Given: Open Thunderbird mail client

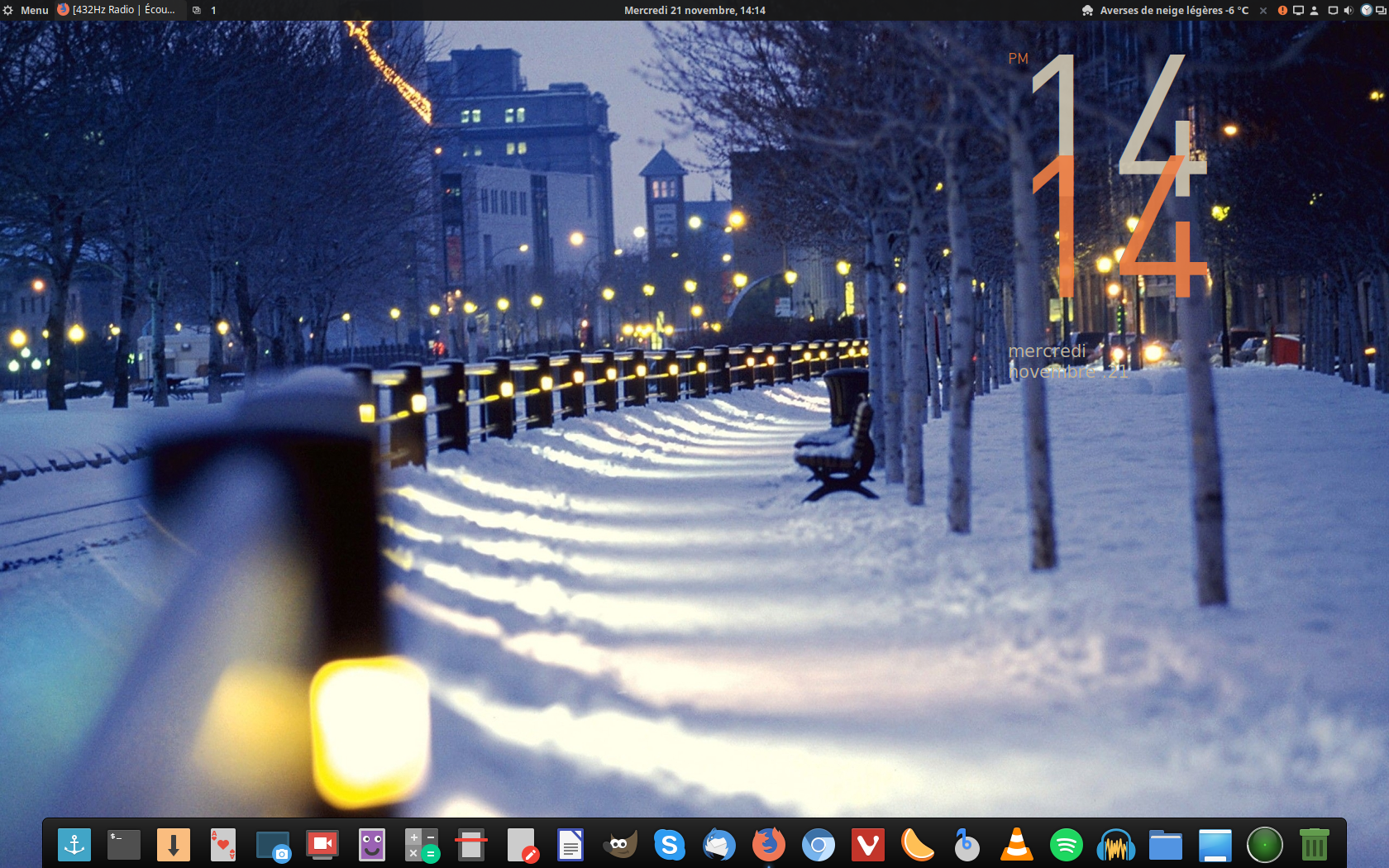Looking at the screenshot, I should pos(719,845).
